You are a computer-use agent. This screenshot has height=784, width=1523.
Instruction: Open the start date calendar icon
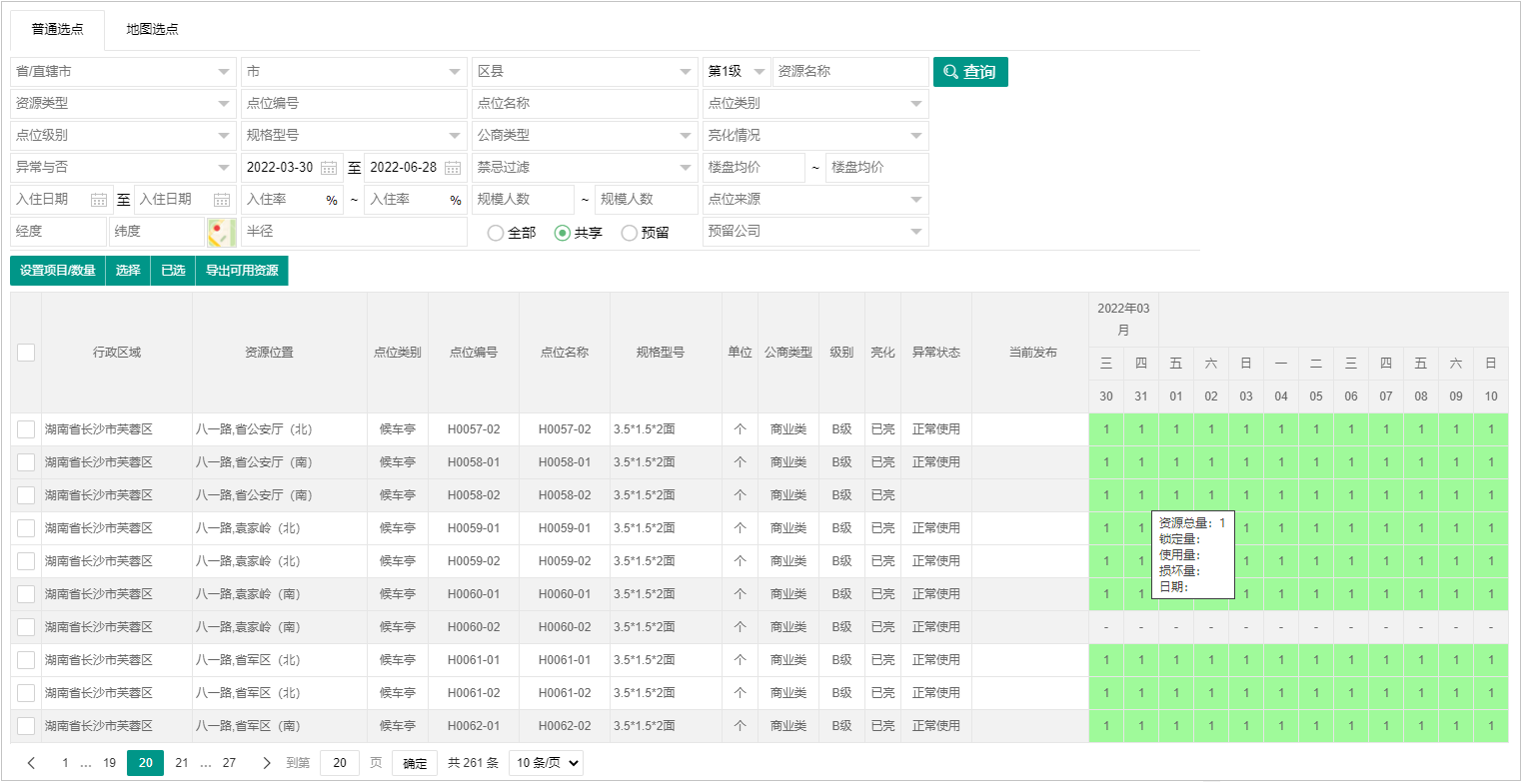pyautogui.click(x=329, y=168)
